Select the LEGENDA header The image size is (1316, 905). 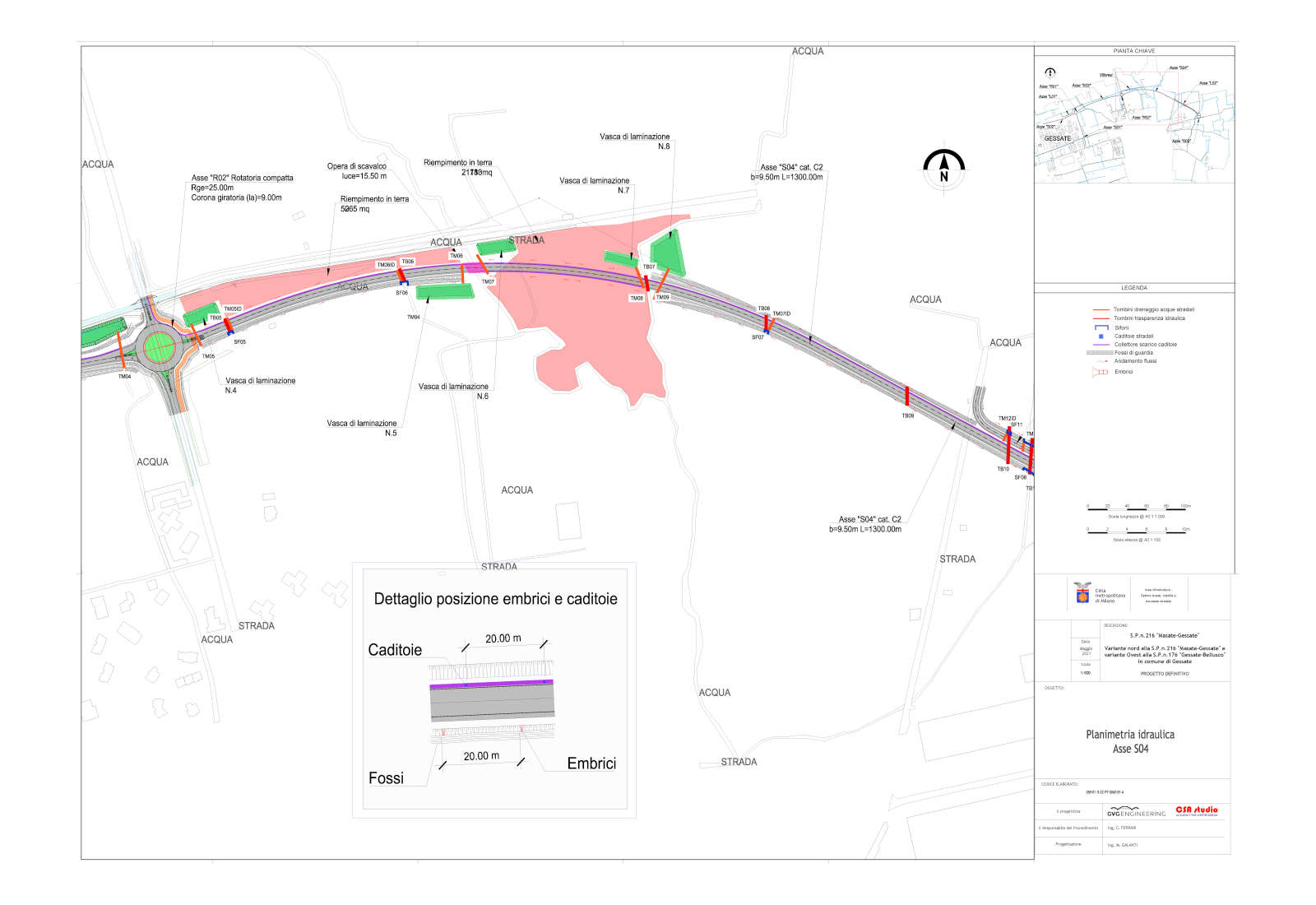click(x=1134, y=288)
